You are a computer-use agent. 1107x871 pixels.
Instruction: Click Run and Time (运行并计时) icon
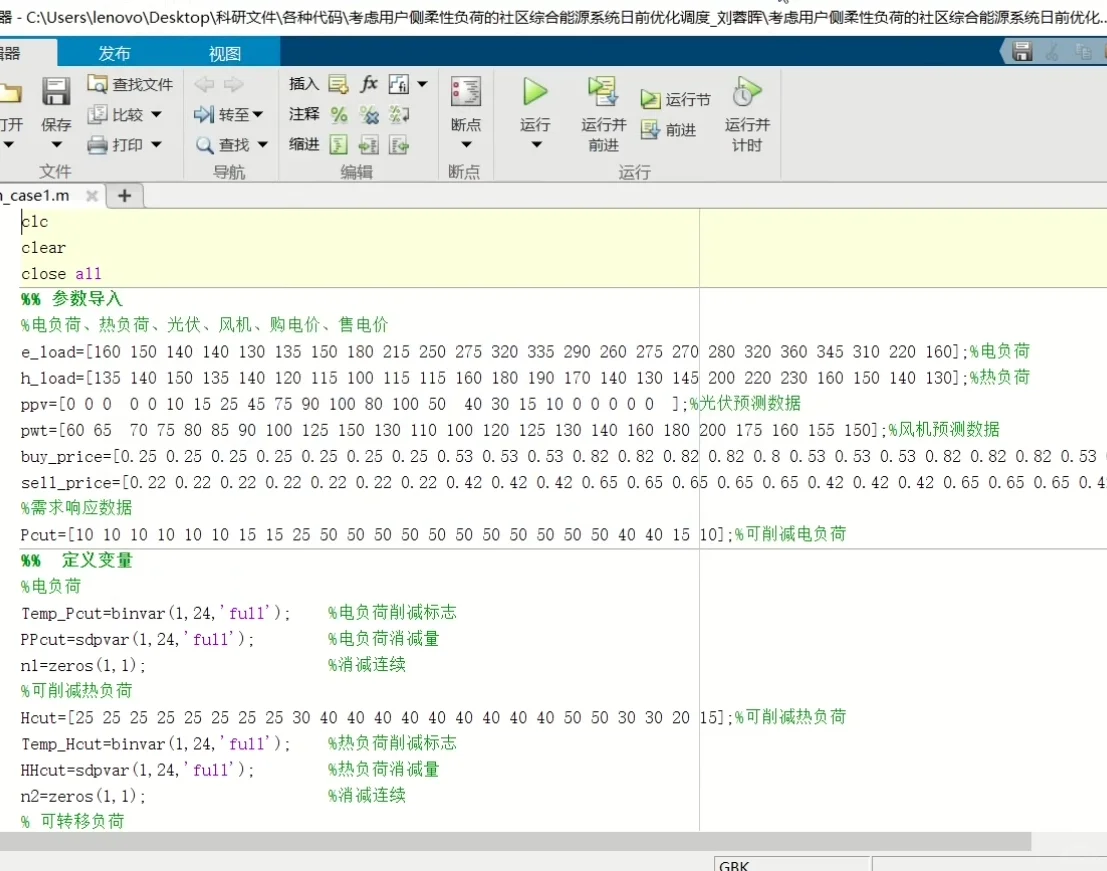[x=747, y=92]
